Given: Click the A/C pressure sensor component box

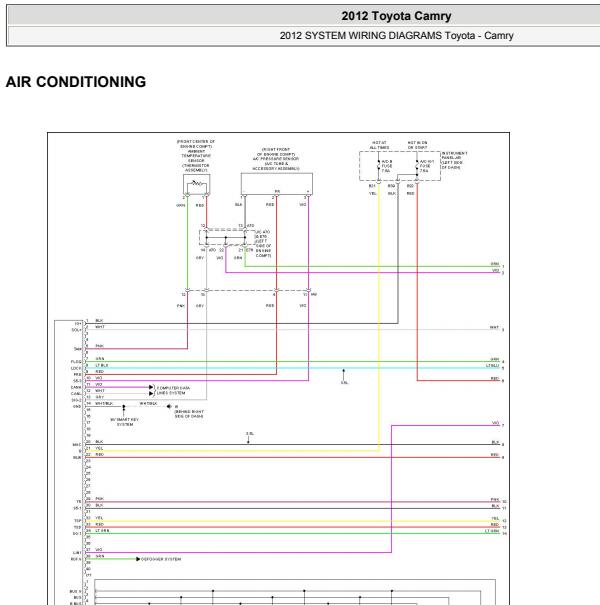Looking at the screenshot, I should pyautogui.click(x=277, y=184).
